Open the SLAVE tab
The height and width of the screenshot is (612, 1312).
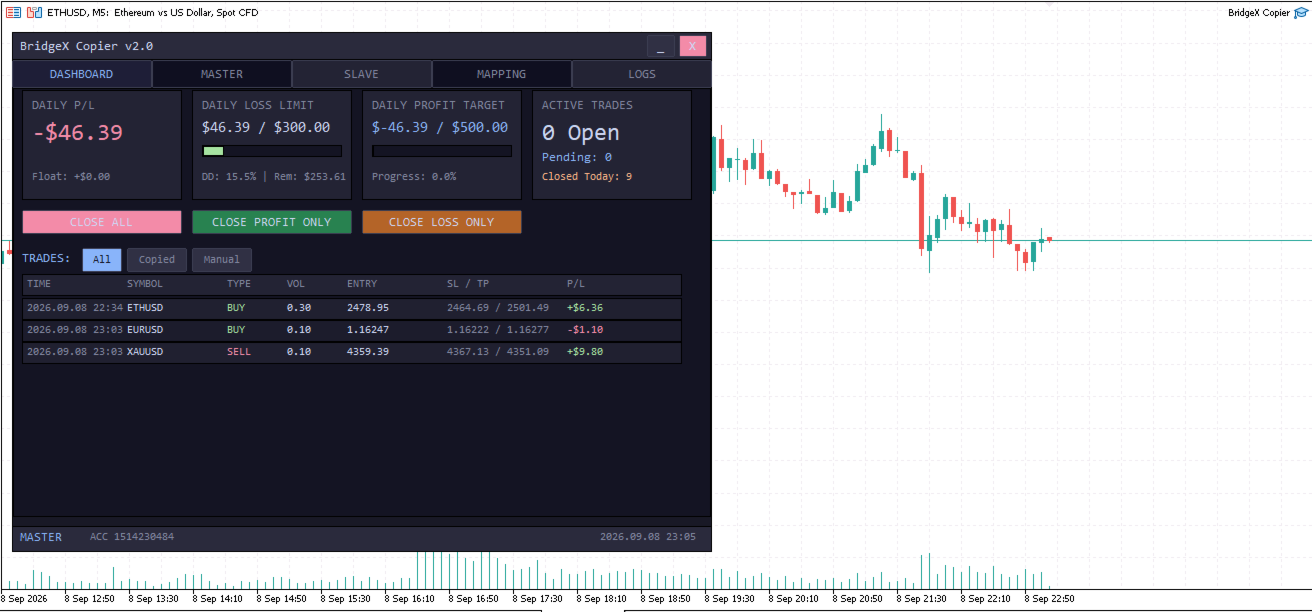click(x=362, y=74)
